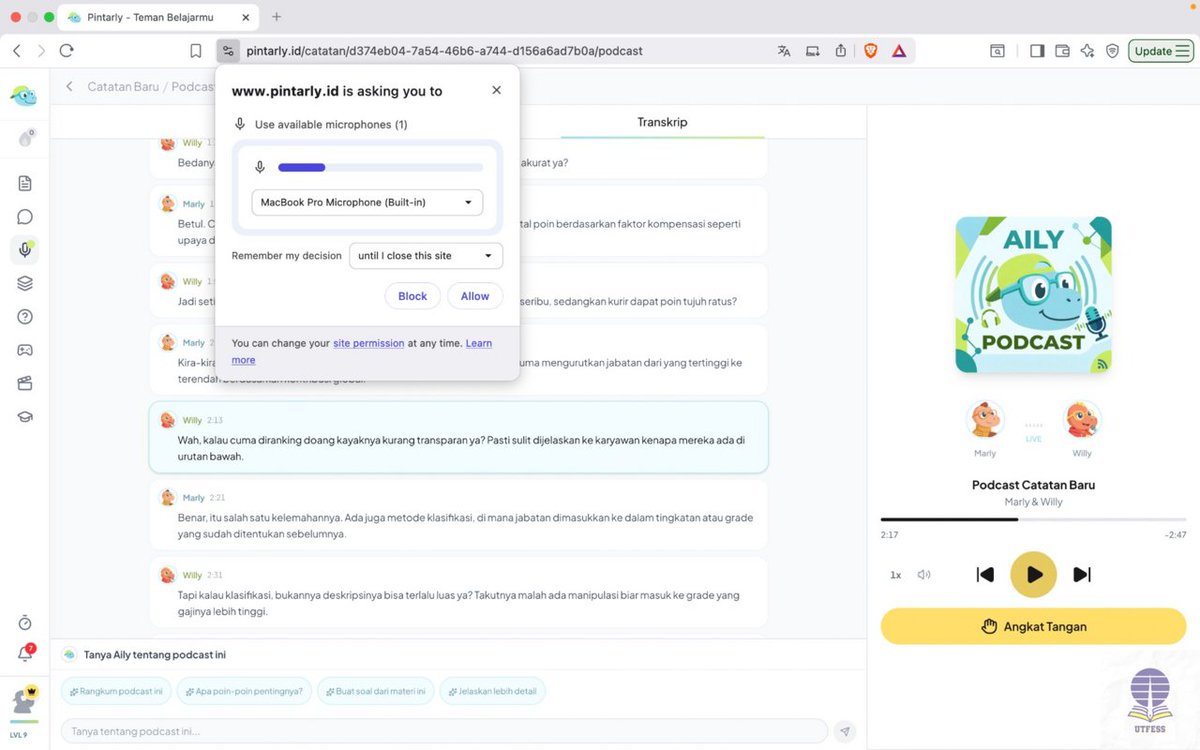Screen dimensions: 1200x750
Task: Select Willy's highlighted 2:13 transcript message
Action: 458,437
